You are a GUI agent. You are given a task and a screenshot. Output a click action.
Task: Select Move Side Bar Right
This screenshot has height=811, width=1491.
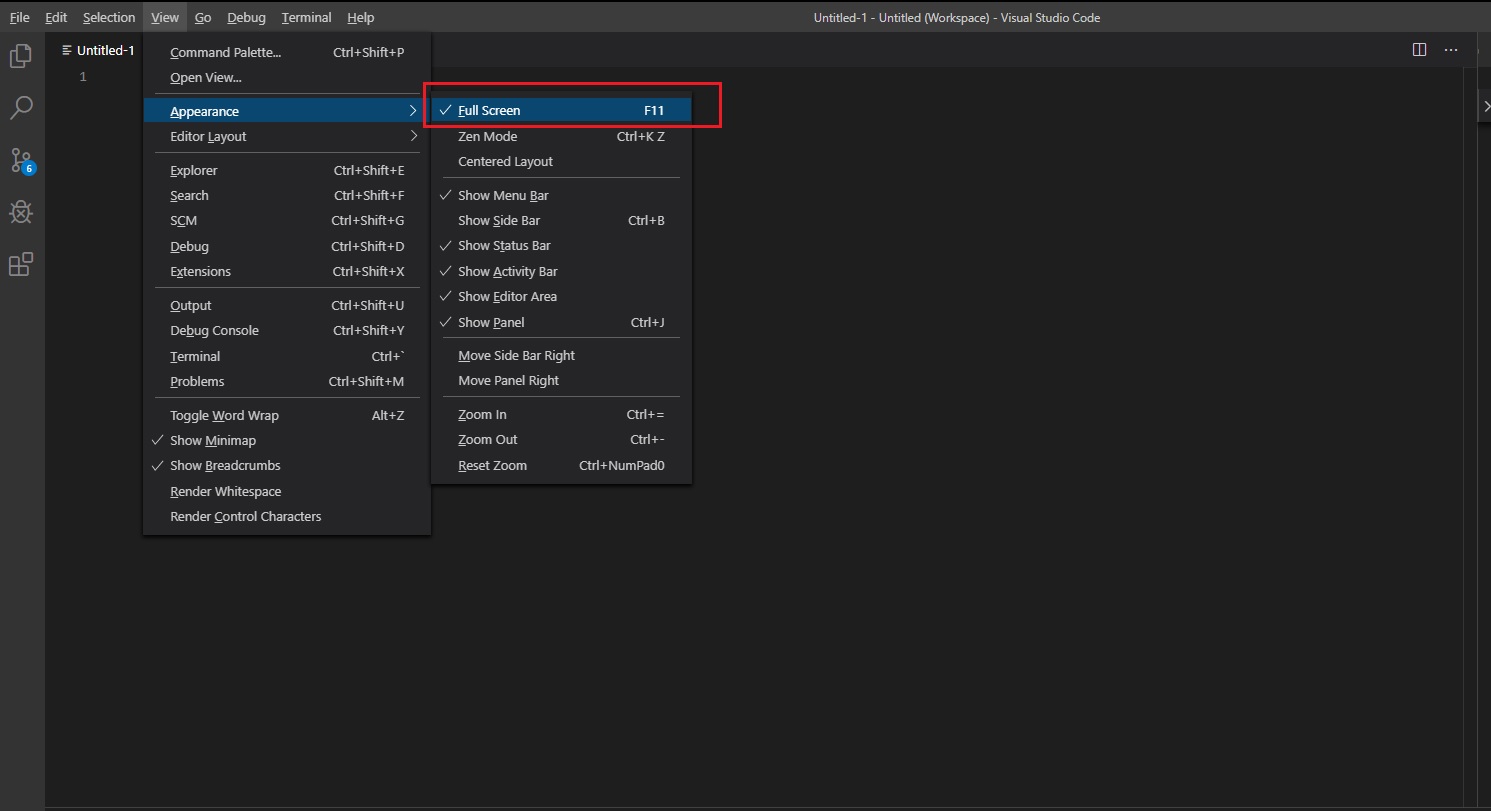pyautogui.click(x=561, y=356)
